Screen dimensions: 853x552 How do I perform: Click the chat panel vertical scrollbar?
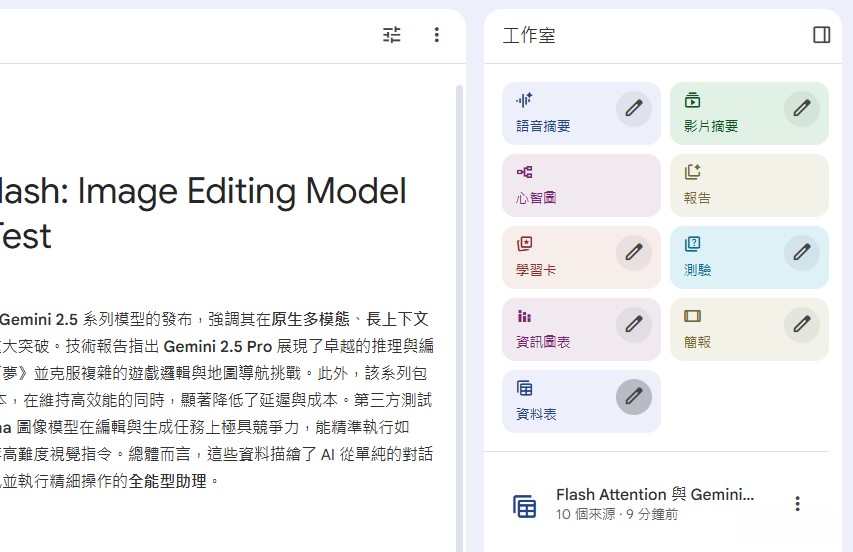[459, 300]
